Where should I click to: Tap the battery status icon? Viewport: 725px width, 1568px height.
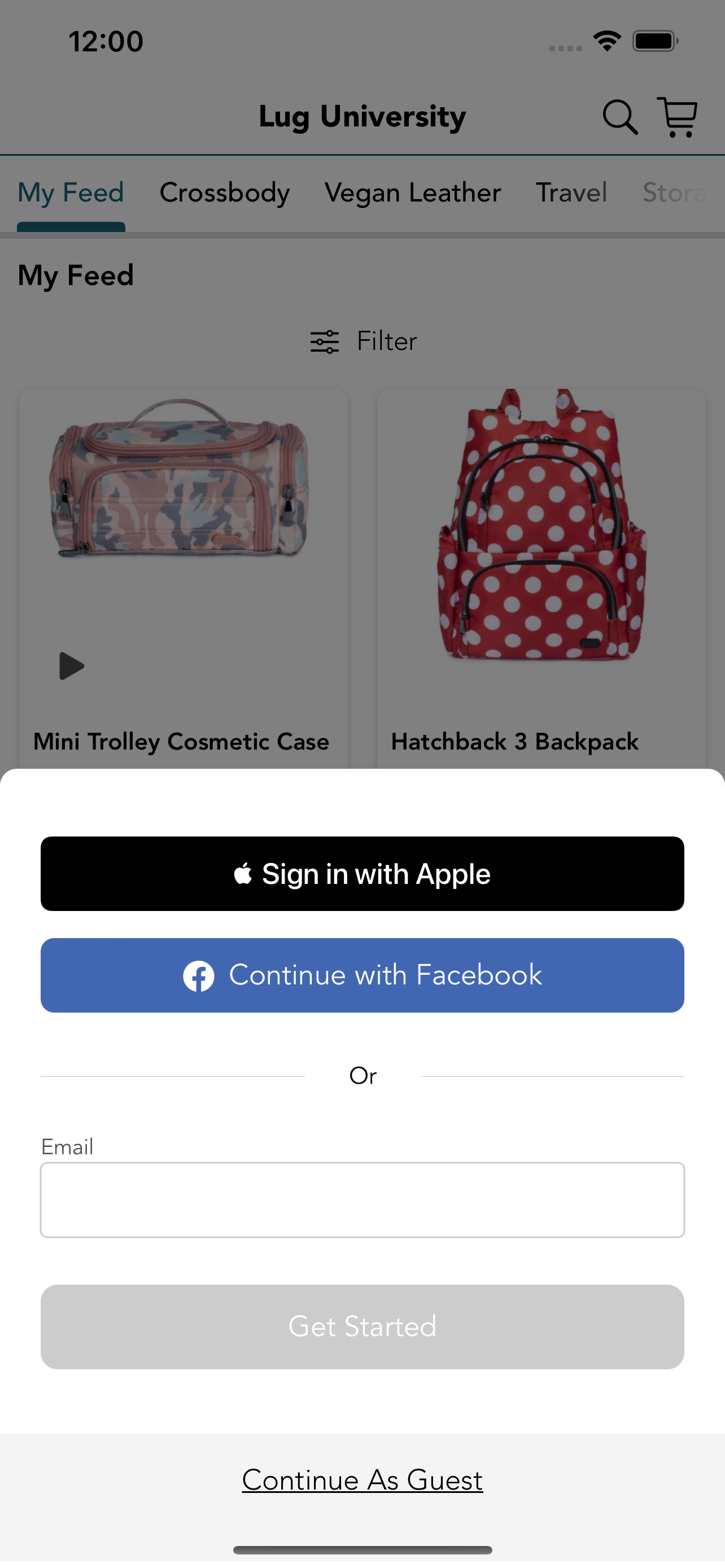pos(655,41)
